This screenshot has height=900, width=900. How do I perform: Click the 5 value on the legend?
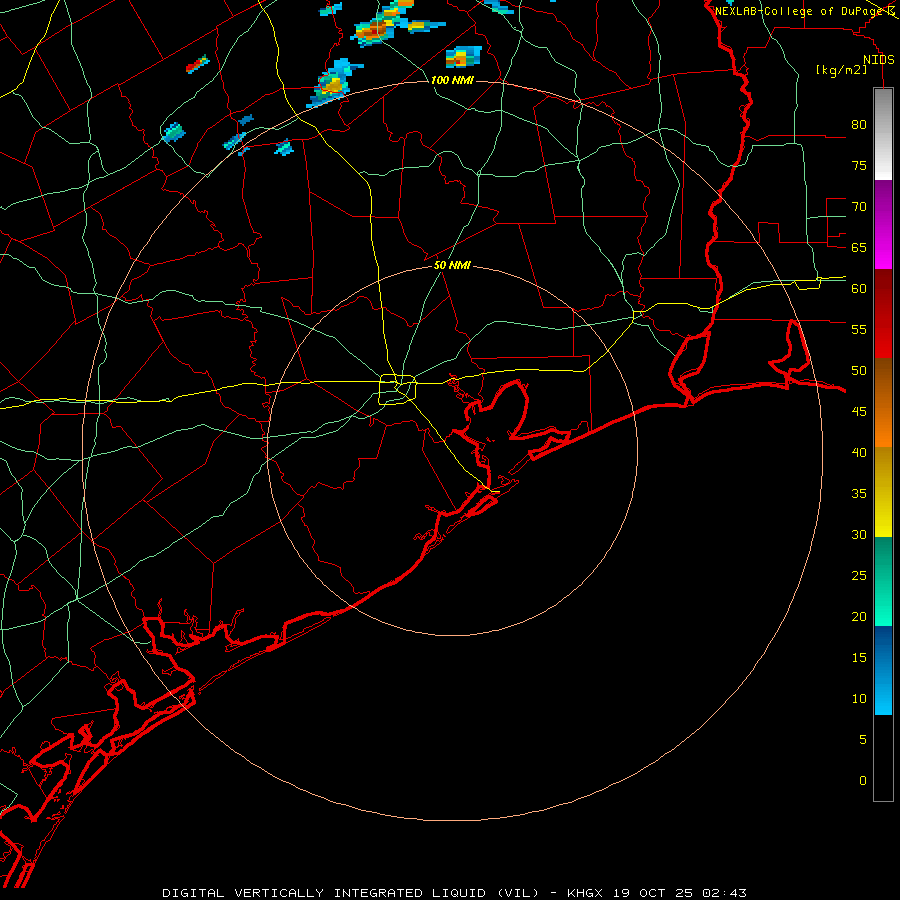pos(863,740)
